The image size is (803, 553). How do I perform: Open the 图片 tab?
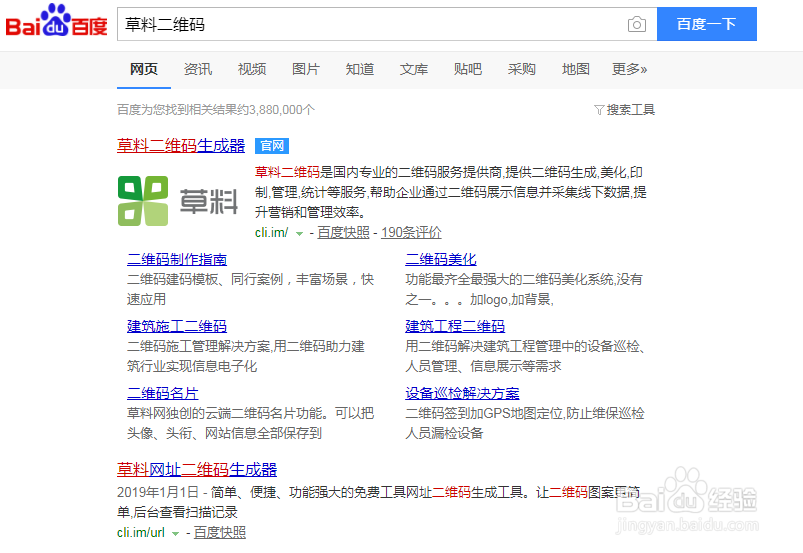point(306,69)
